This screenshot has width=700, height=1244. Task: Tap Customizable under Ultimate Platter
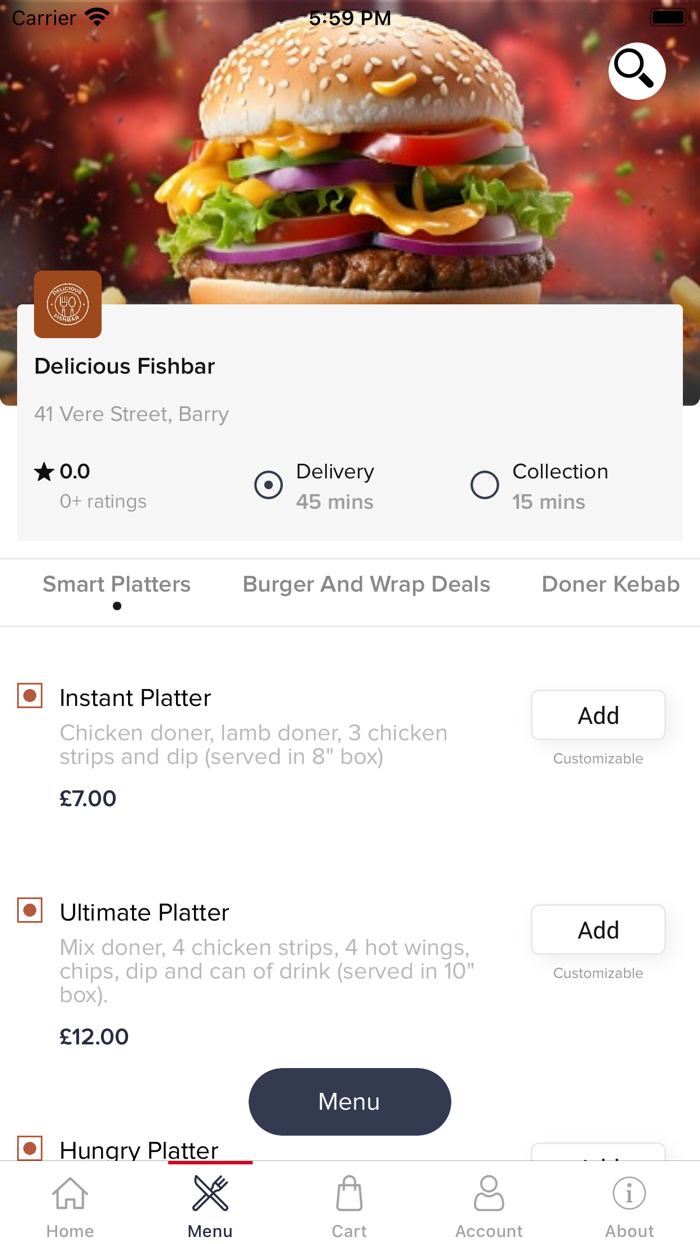pos(598,972)
